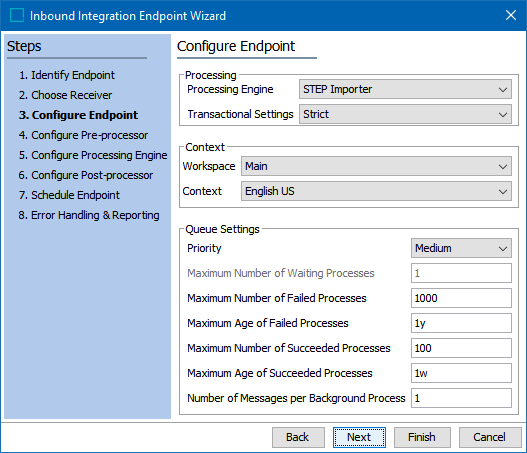Click the Finish button
Screen dimensions: 527x453
(x=422, y=437)
